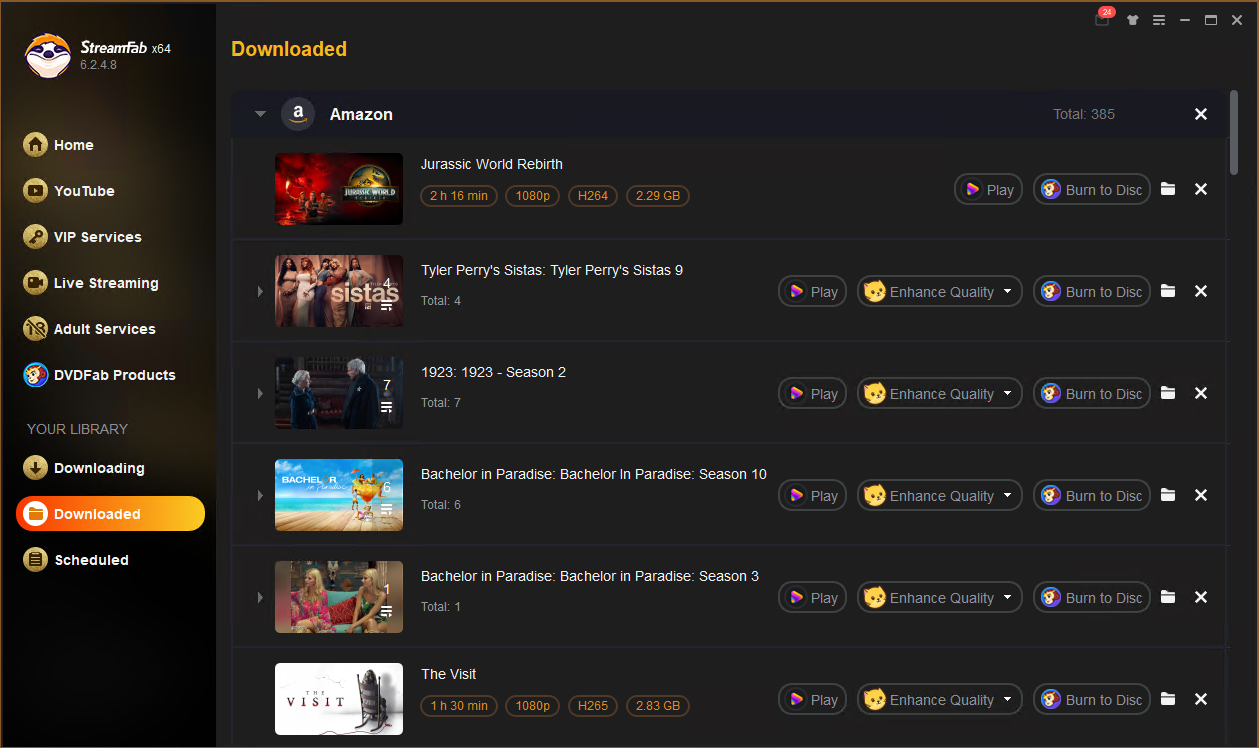This screenshot has width=1259, height=748.
Task: Remove Bachelor in Paradise Season 3 entry
Action: [1201, 597]
